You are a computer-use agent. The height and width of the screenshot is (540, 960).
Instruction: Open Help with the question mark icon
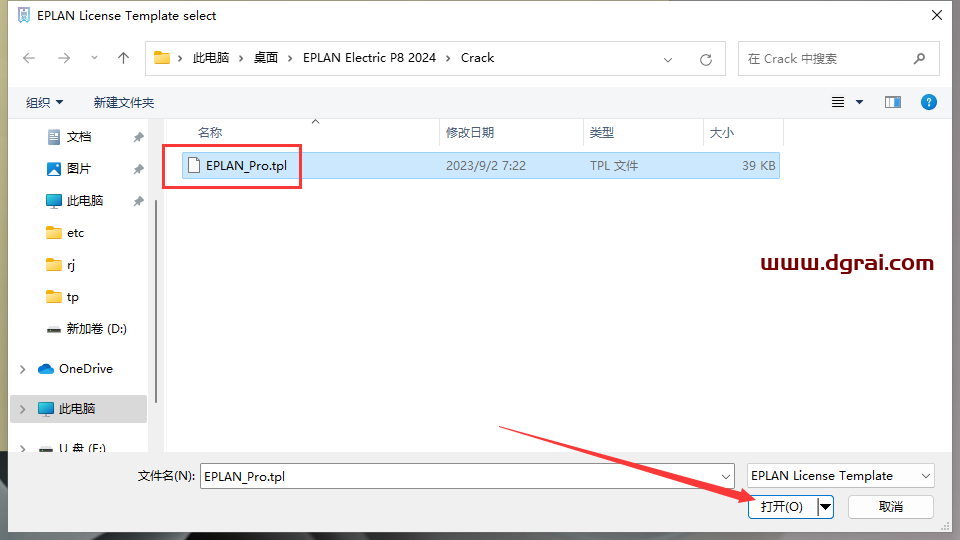929,102
